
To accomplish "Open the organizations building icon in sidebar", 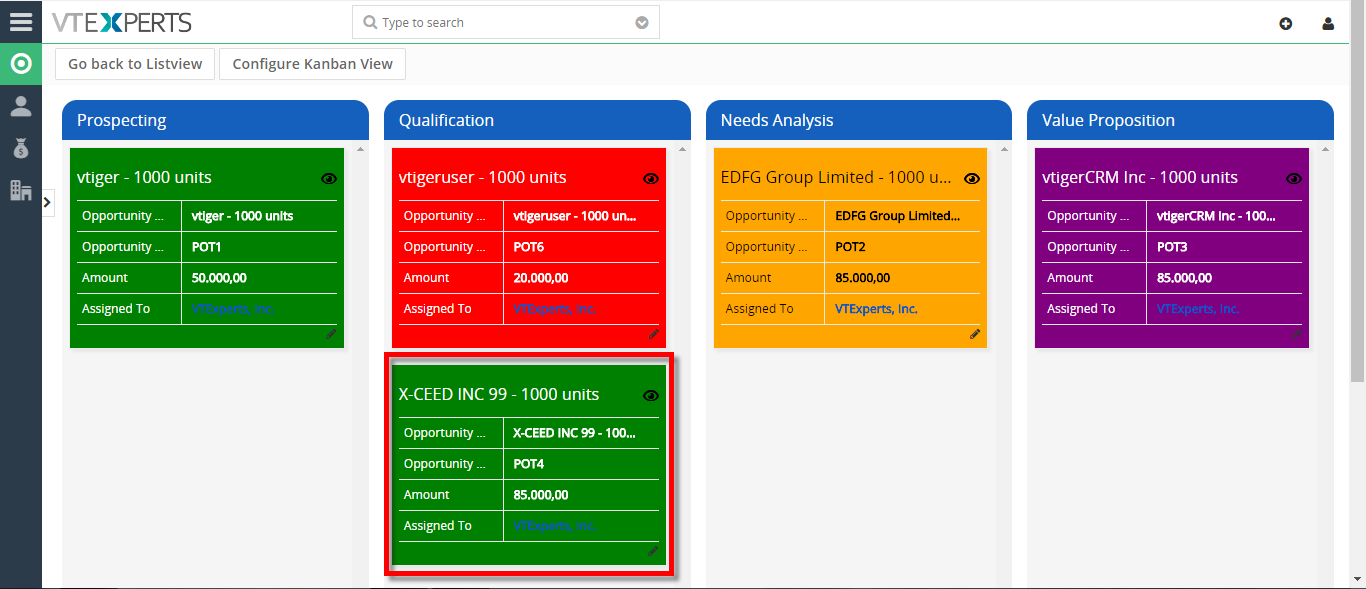I will point(21,190).
